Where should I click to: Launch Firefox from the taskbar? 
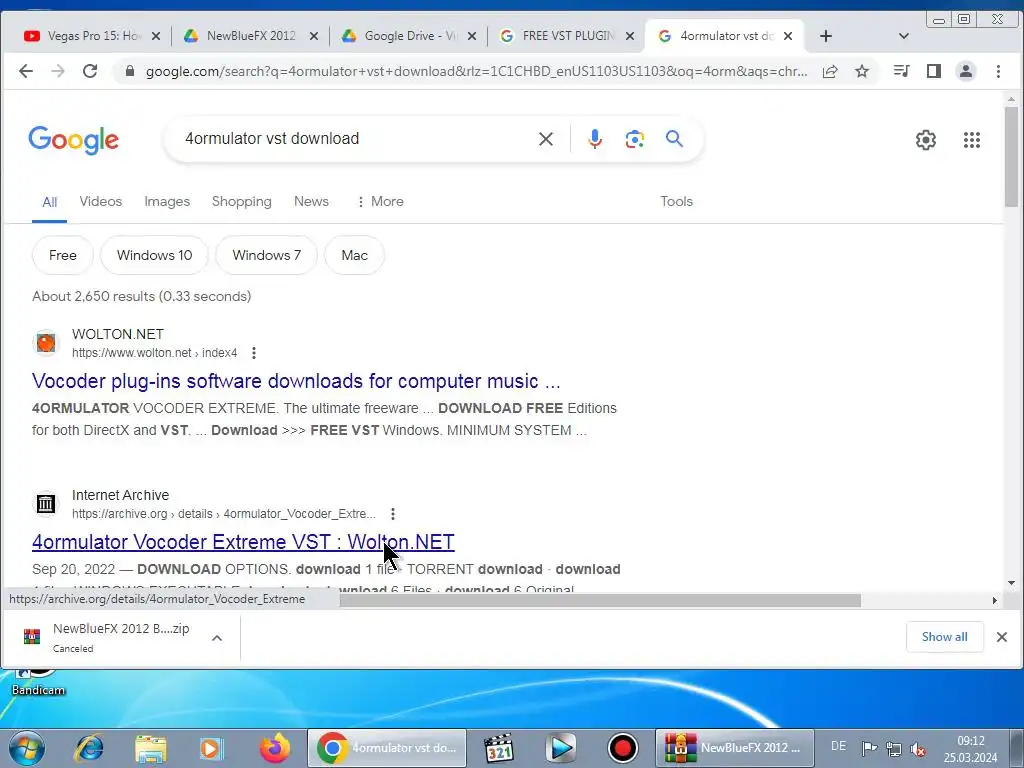pyautogui.click(x=275, y=748)
